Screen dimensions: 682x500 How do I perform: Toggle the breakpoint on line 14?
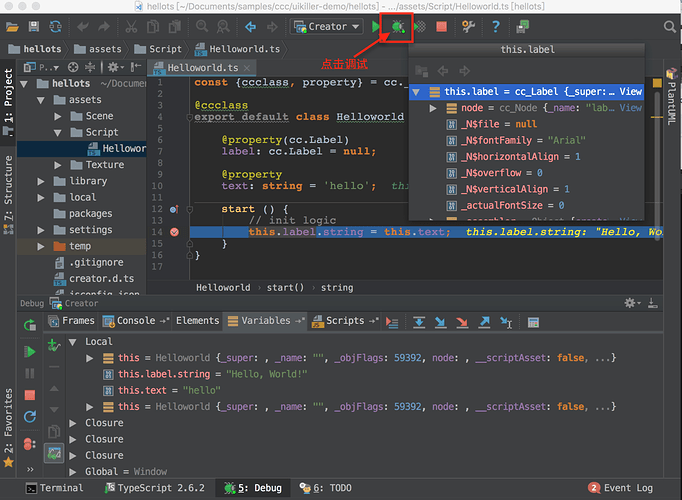point(174,232)
